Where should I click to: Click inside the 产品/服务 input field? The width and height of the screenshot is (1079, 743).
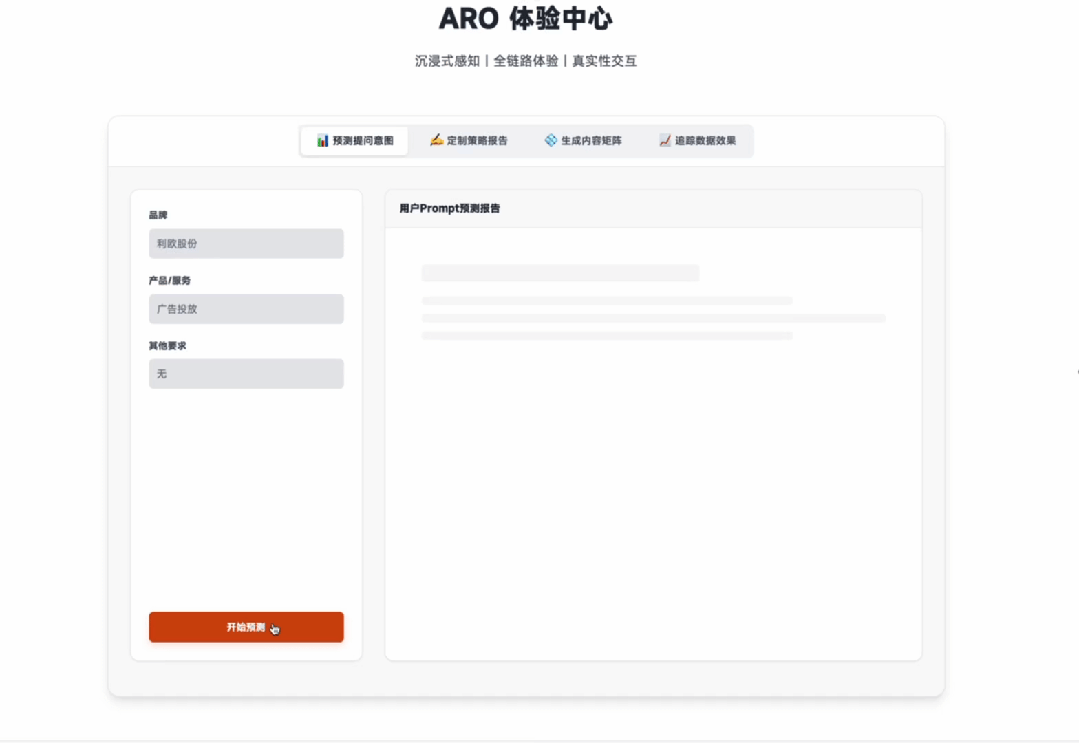tap(246, 309)
